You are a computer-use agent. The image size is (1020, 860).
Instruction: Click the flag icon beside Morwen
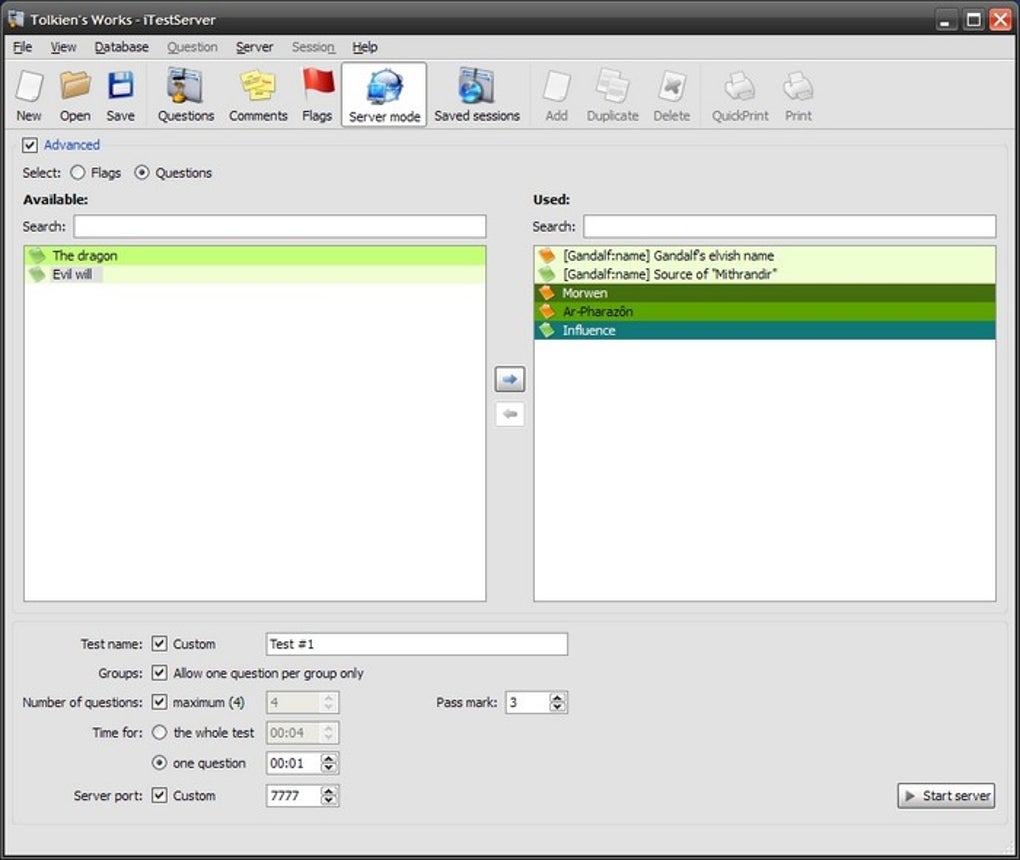(547, 293)
